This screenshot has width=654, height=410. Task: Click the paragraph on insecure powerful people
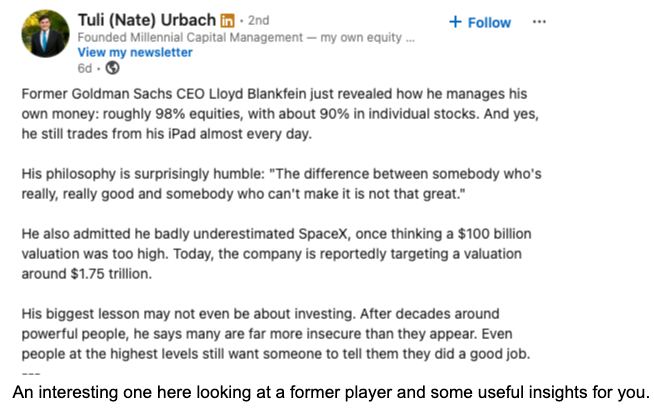coord(276,334)
